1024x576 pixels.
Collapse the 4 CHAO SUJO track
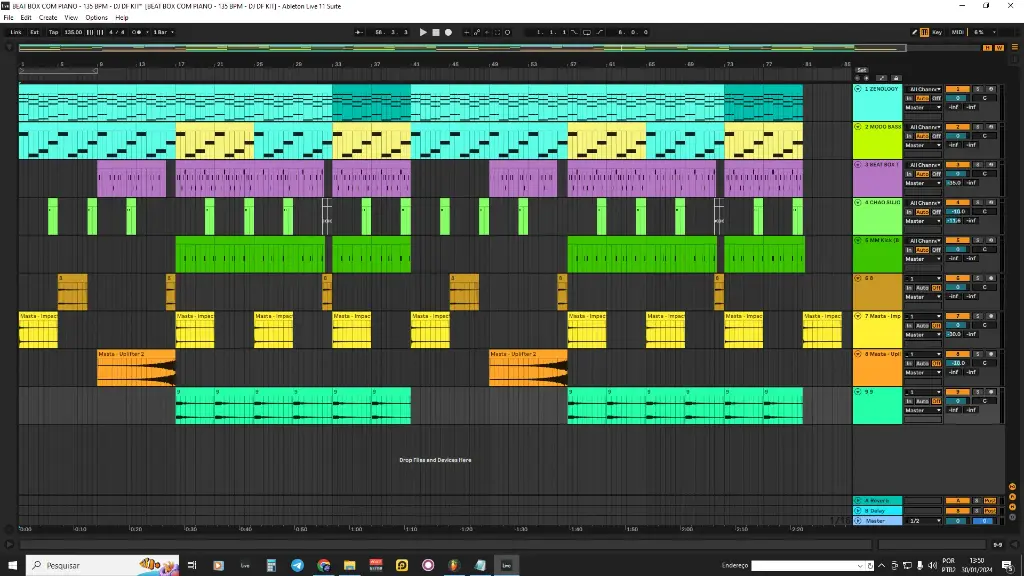coord(858,202)
